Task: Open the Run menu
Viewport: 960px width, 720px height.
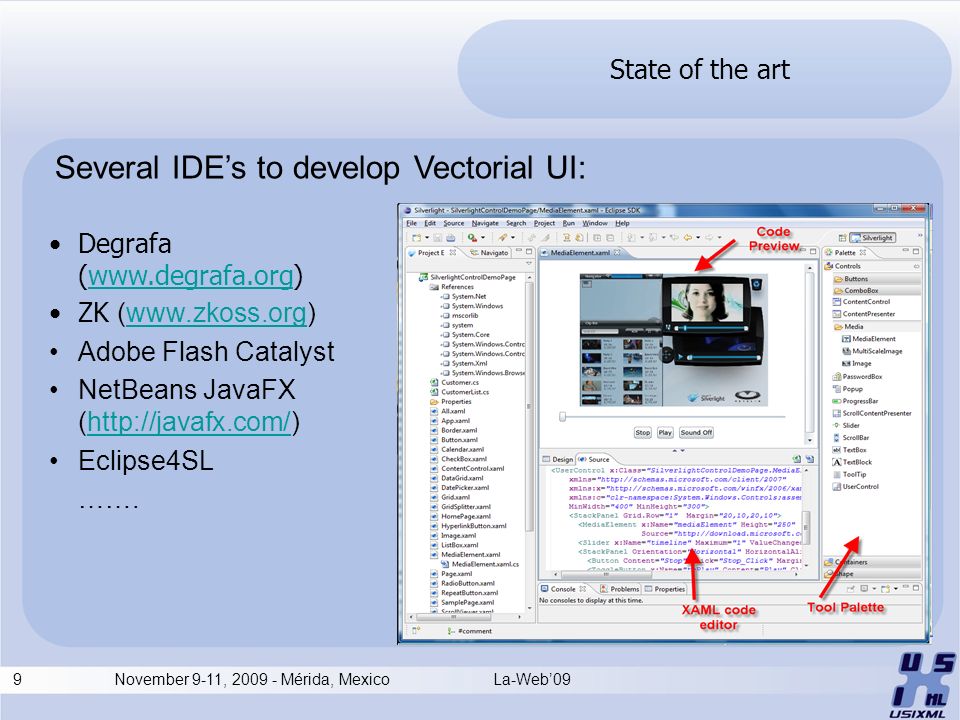Action: (569, 223)
